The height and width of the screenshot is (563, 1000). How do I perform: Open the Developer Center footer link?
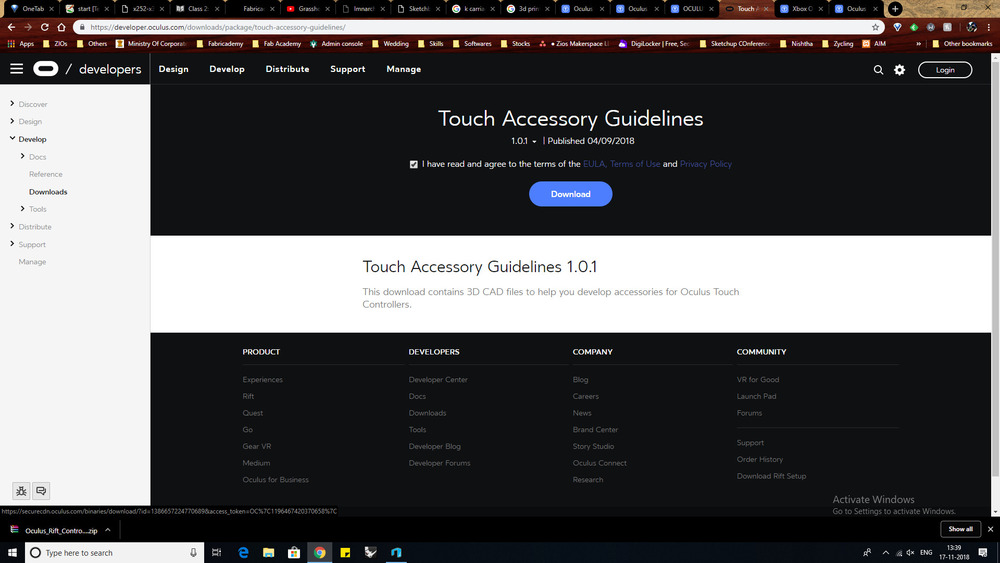point(438,379)
